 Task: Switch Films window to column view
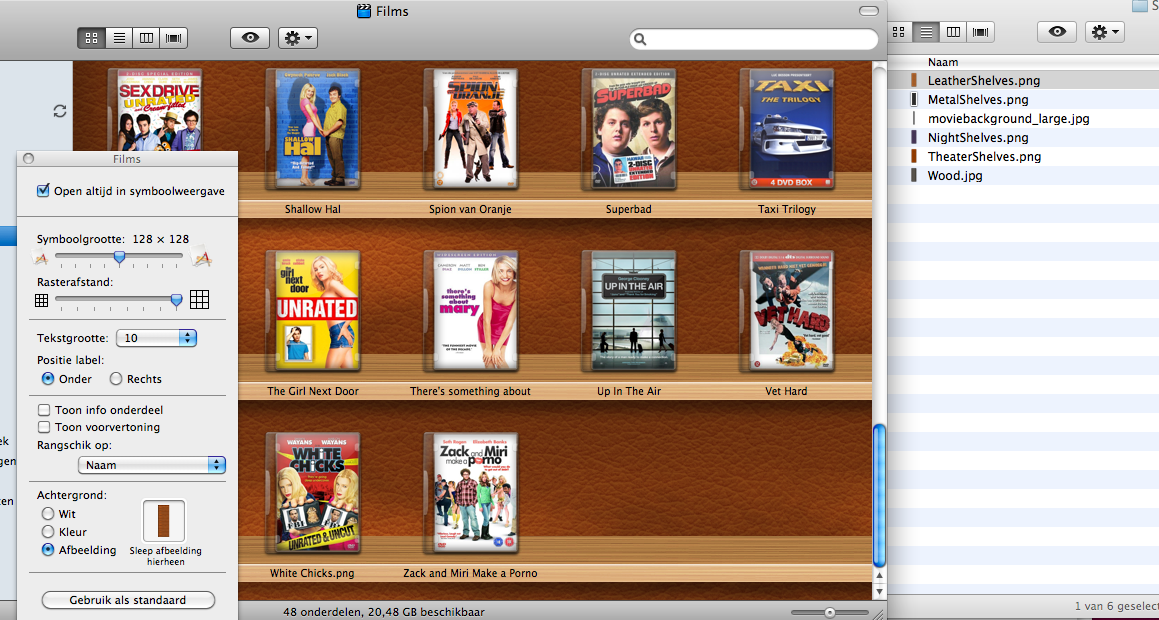[146, 38]
